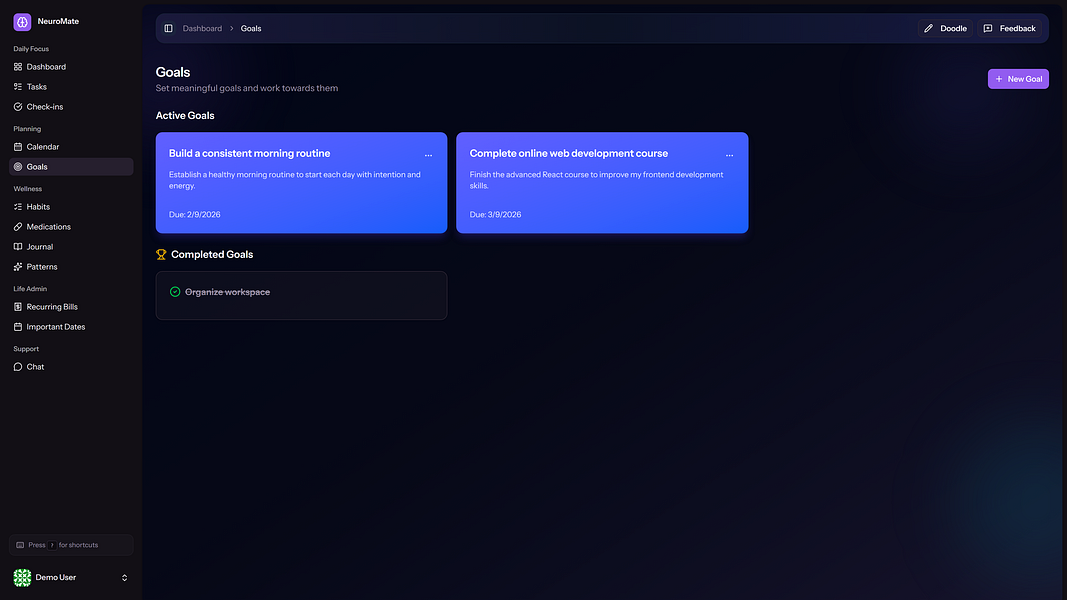Open Dashboard in the sidebar
Viewport: 1067px width, 600px height.
pyautogui.click(x=71, y=67)
